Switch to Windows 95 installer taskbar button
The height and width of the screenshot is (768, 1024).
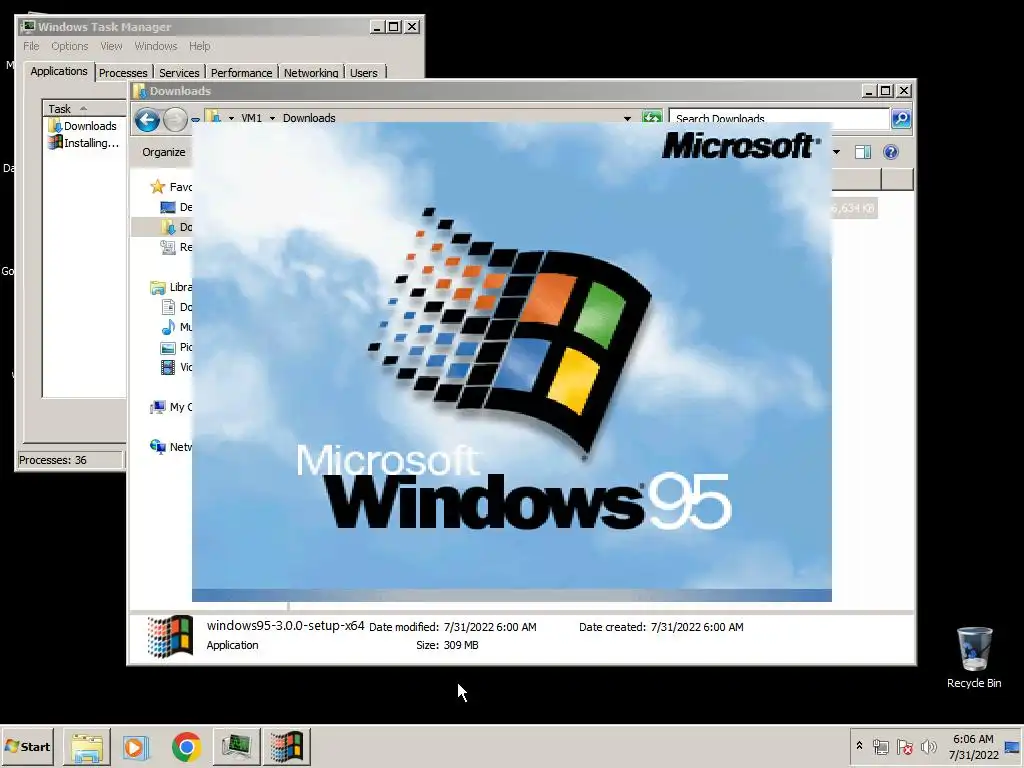coord(287,747)
